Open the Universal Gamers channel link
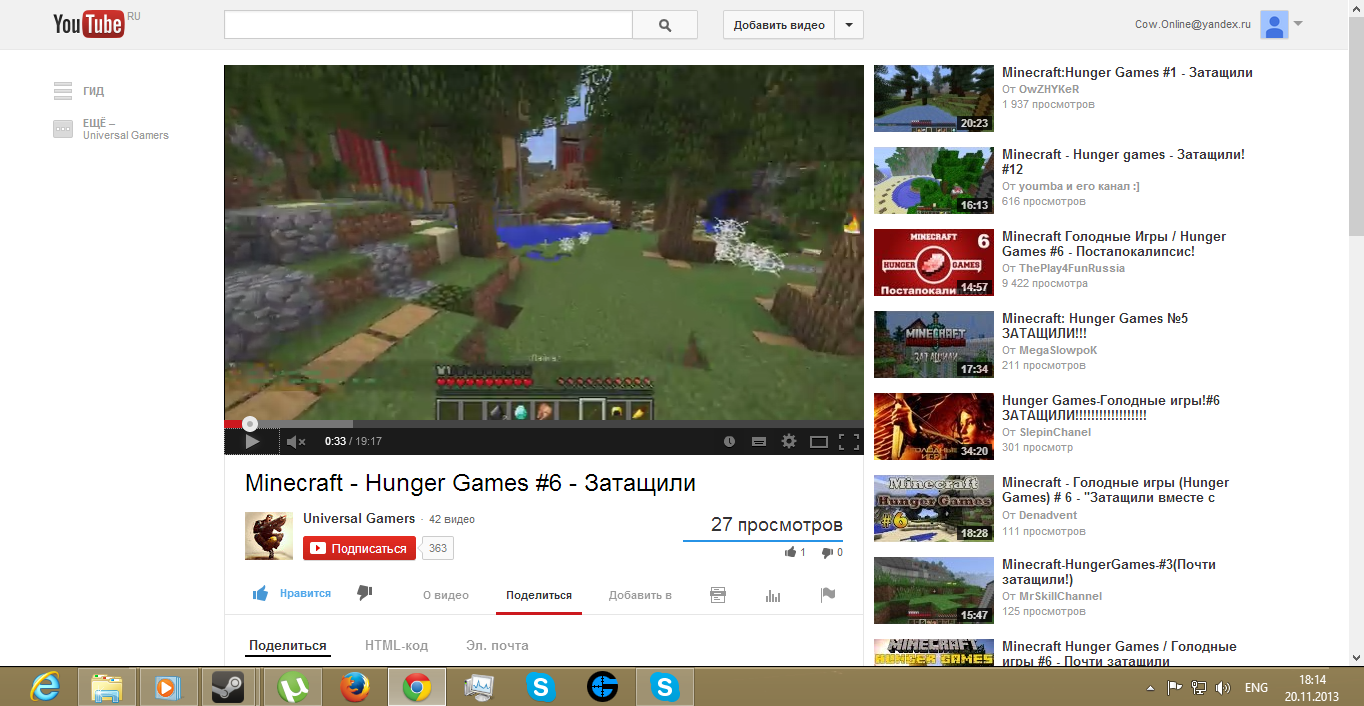The image size is (1364, 706). (359, 519)
